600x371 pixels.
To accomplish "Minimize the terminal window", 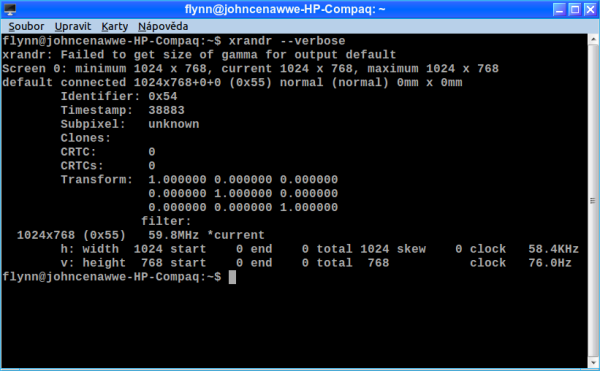I will click(x=559, y=10).
